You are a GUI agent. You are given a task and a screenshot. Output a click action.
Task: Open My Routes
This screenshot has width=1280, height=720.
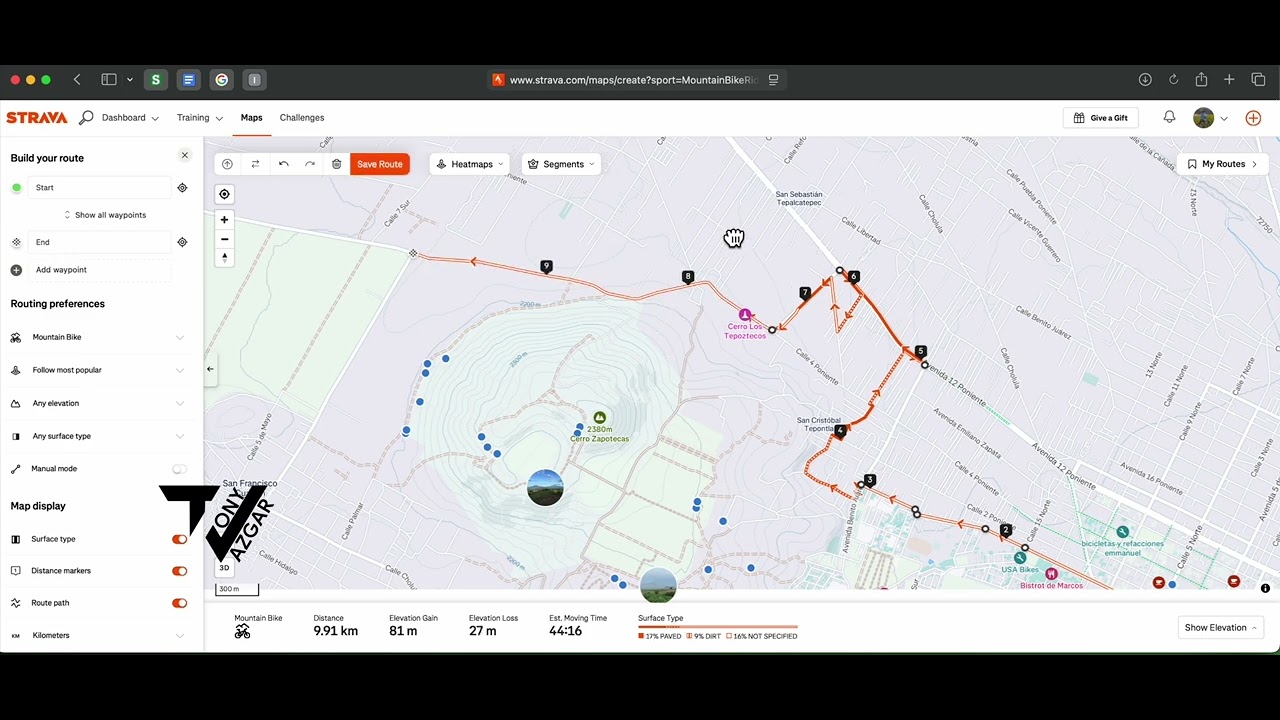[1223, 164]
